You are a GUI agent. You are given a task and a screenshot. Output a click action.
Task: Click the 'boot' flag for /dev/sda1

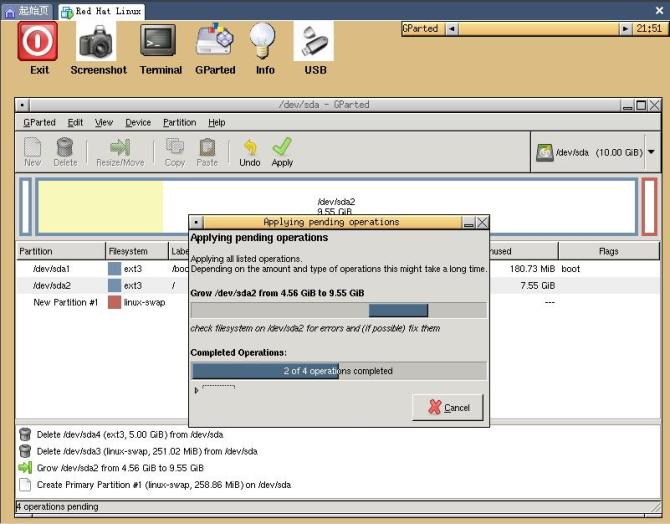click(570, 269)
